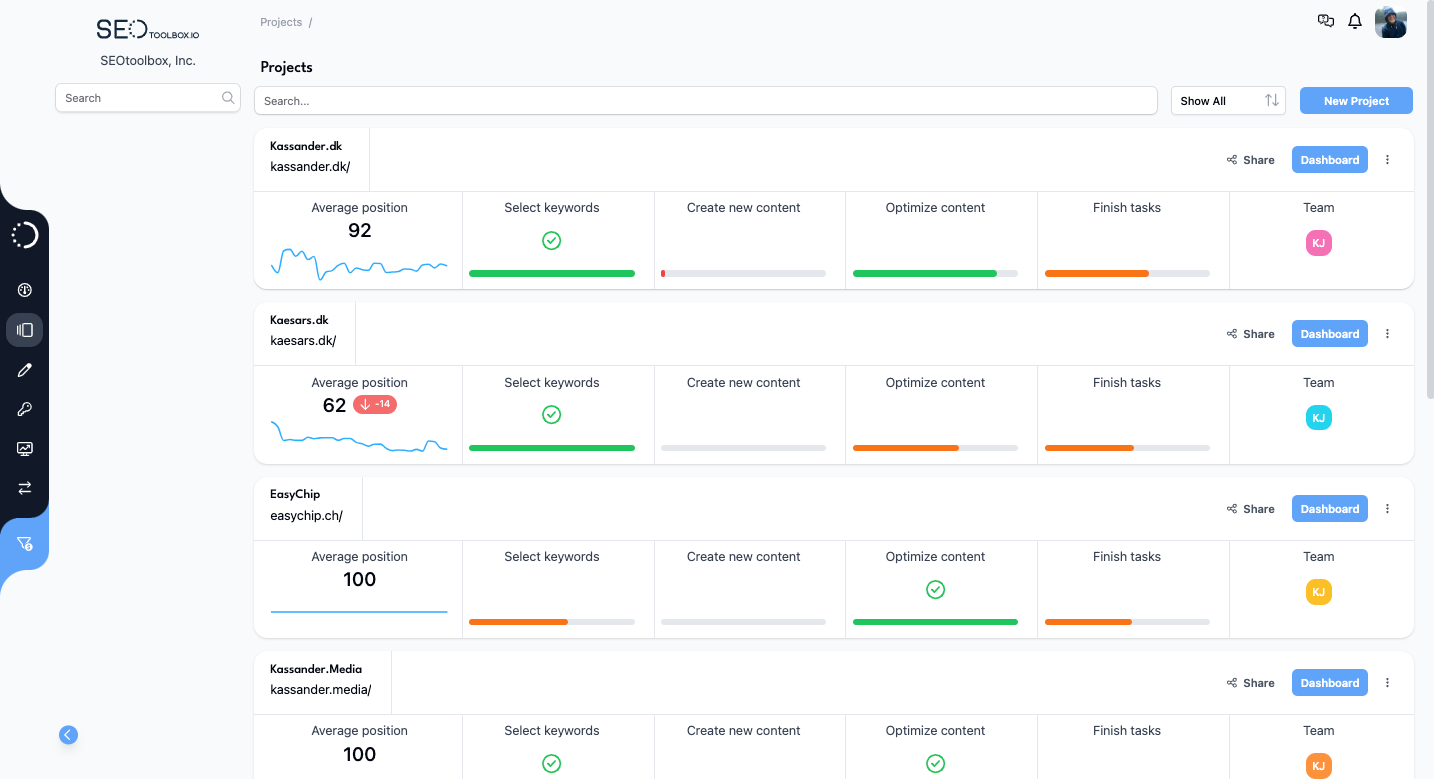Screen dimensions: 1434x779
Task: Open the analytics monitor icon in sidebar
Action: pyautogui.click(x=24, y=448)
